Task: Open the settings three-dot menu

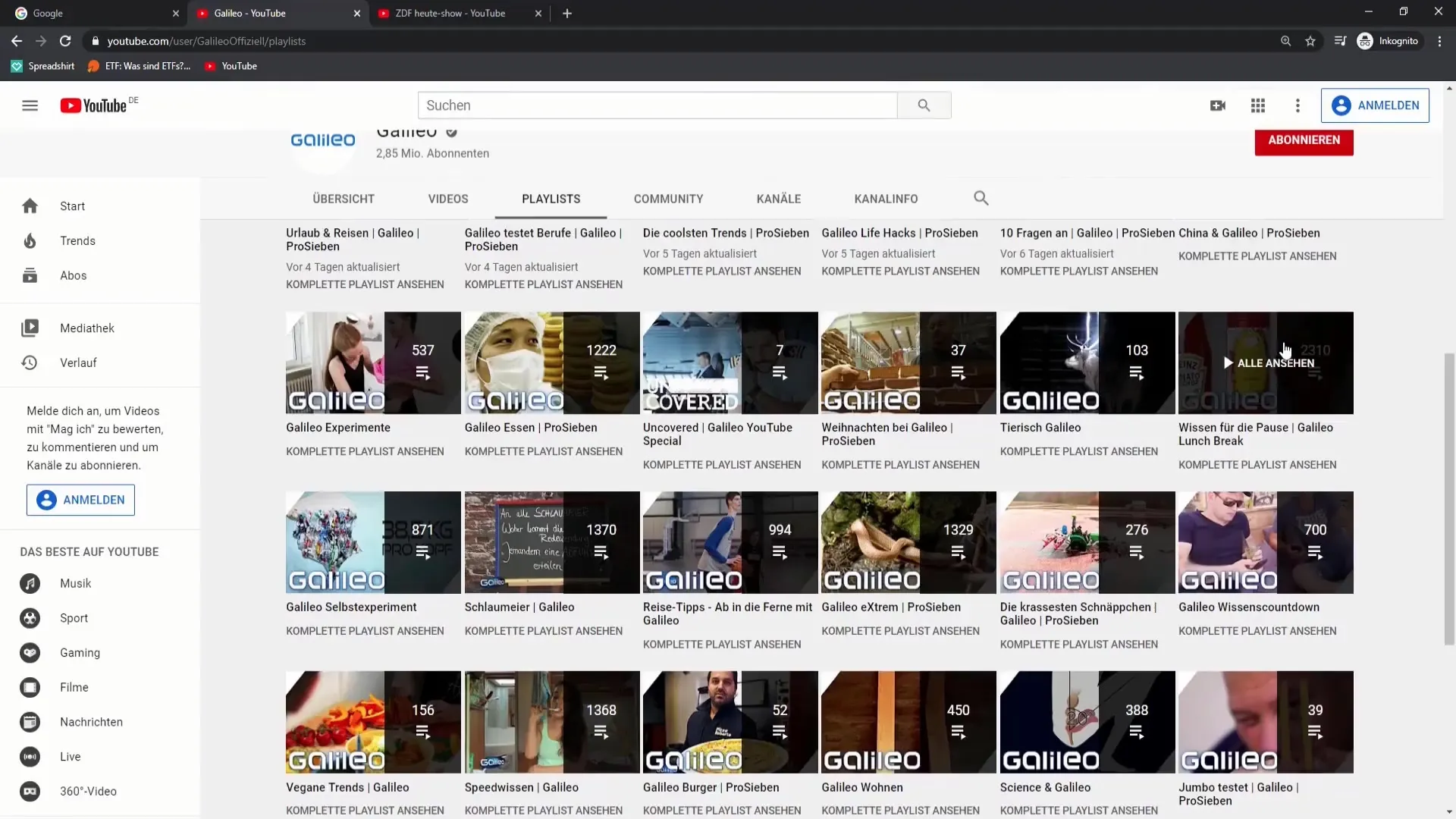Action: pos(1298,105)
